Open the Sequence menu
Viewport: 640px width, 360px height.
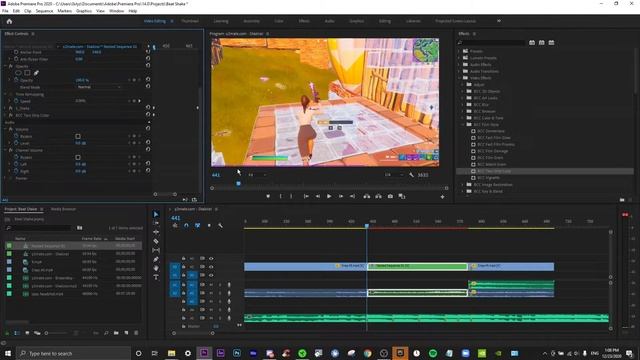pyautogui.click(x=44, y=11)
